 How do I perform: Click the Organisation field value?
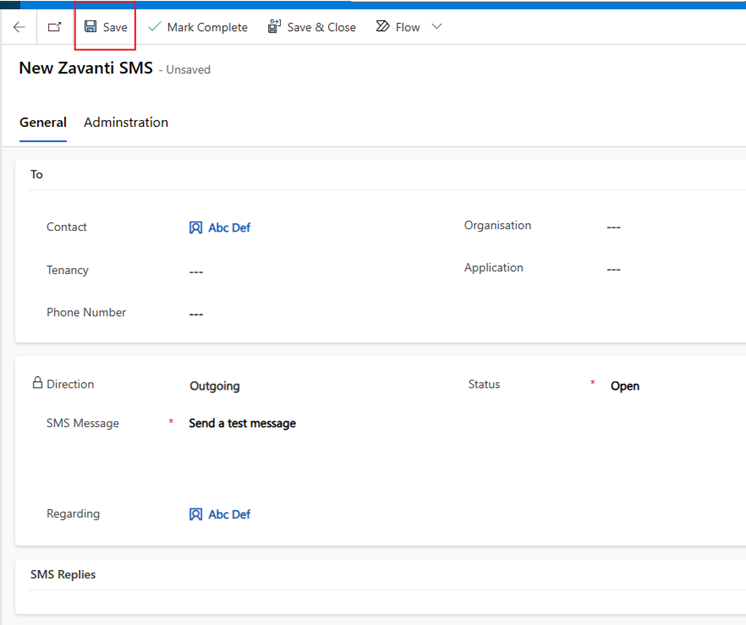coord(614,227)
